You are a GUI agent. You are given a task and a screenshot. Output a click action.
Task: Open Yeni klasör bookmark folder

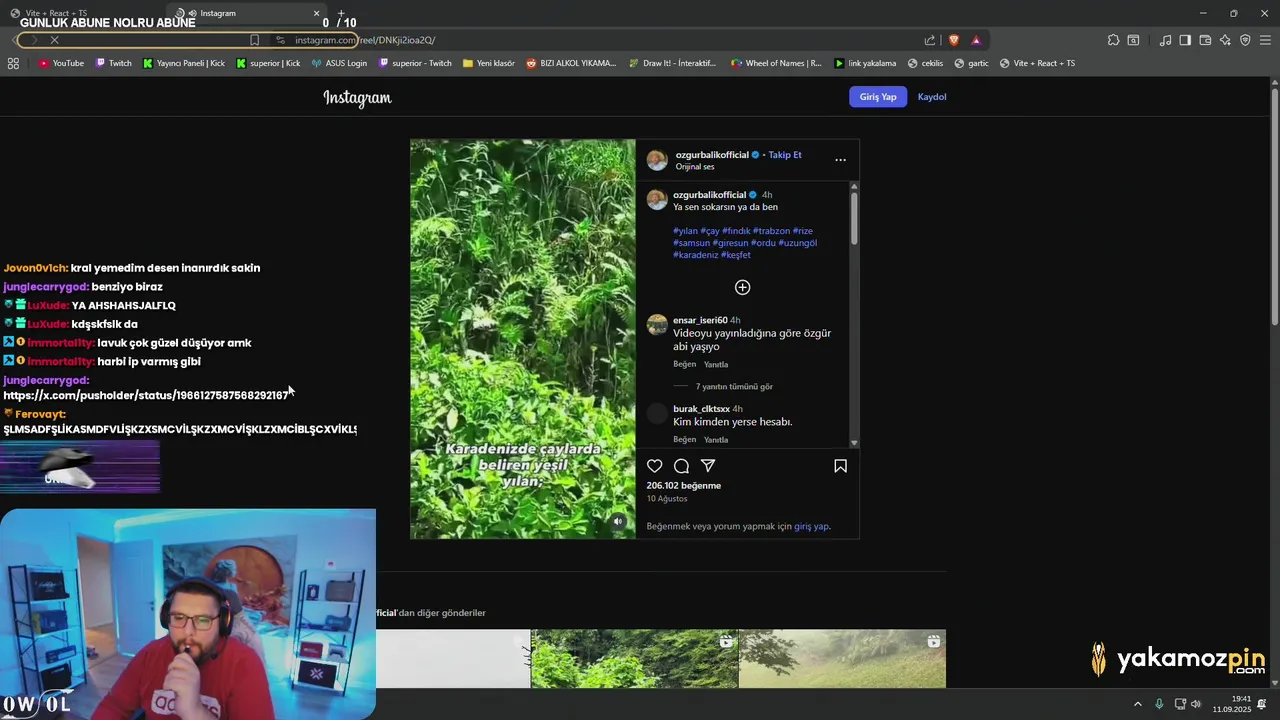coord(488,63)
